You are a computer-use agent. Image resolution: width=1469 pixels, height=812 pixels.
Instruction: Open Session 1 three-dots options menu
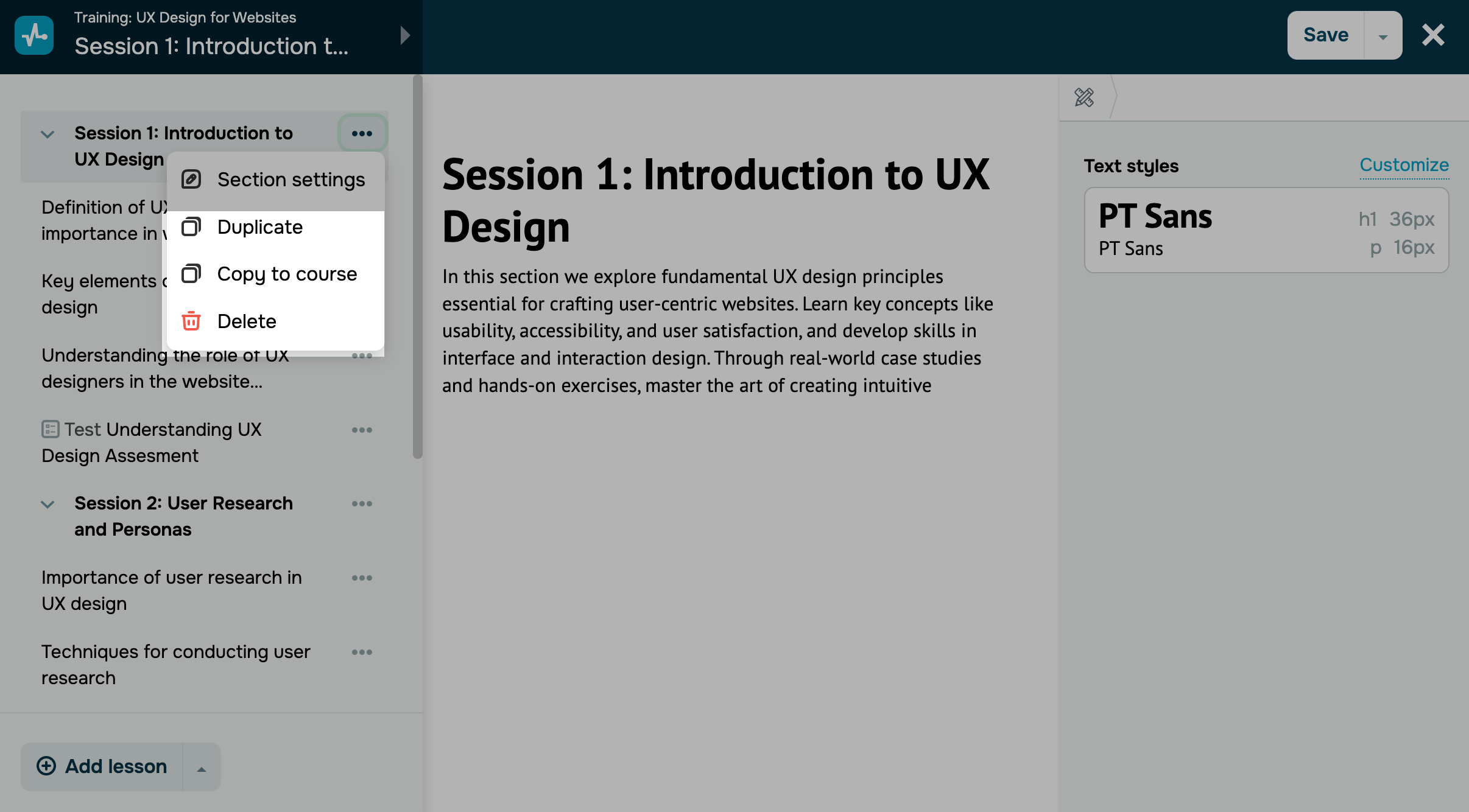click(362, 133)
